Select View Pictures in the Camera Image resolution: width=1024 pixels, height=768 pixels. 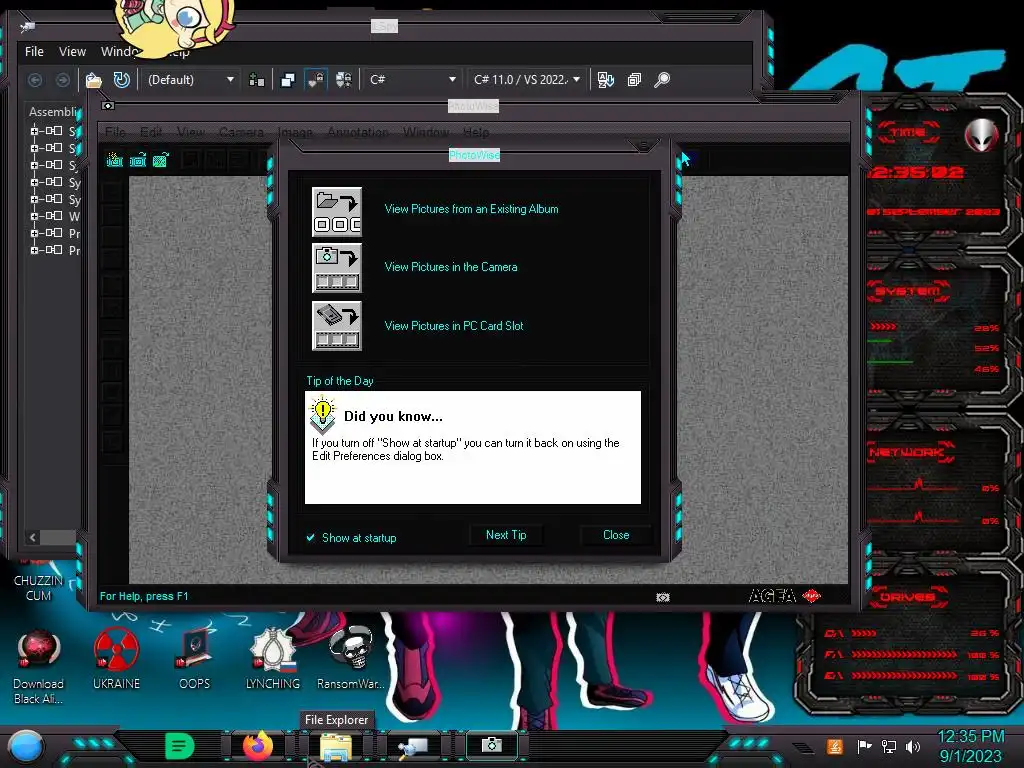pyautogui.click(x=451, y=267)
